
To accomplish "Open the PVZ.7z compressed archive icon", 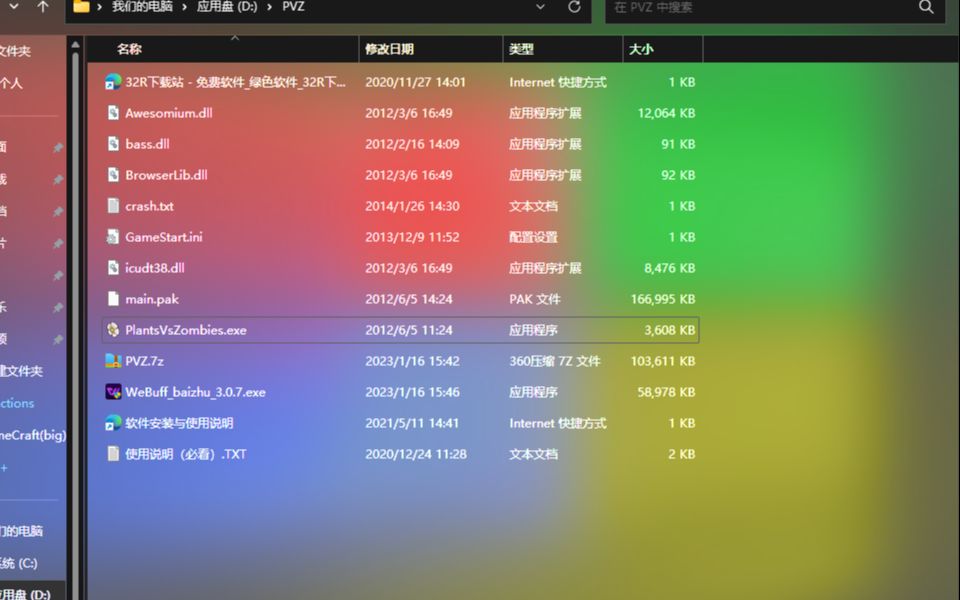I will [113, 361].
